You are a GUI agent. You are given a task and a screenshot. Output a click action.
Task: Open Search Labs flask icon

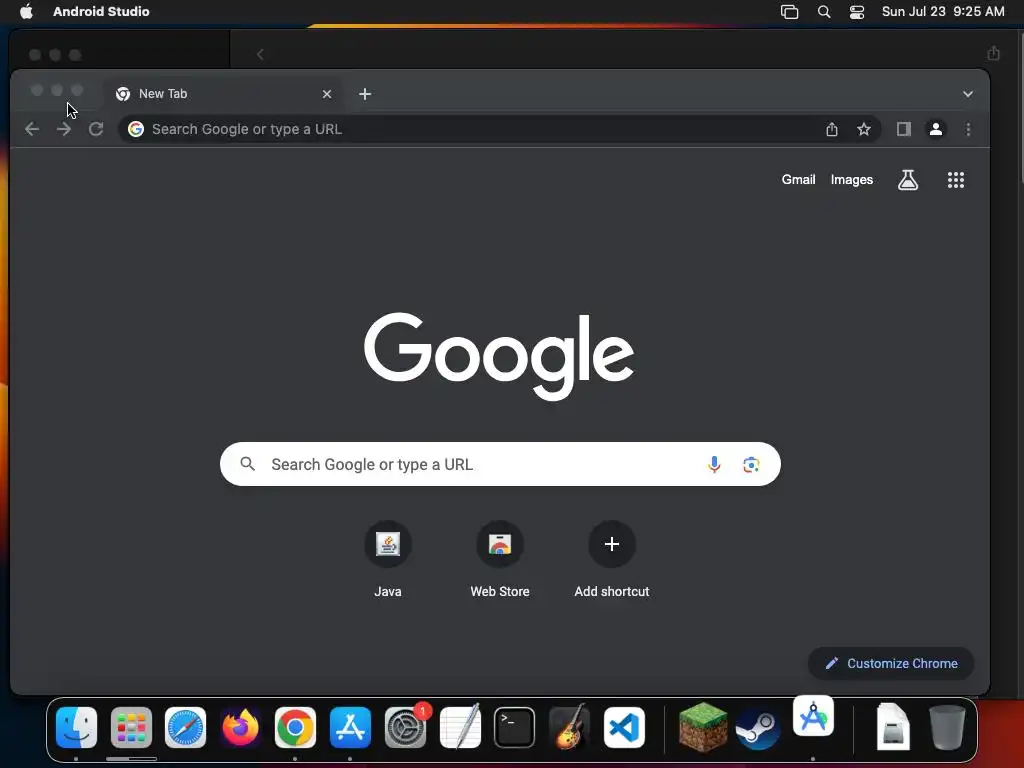[907, 180]
